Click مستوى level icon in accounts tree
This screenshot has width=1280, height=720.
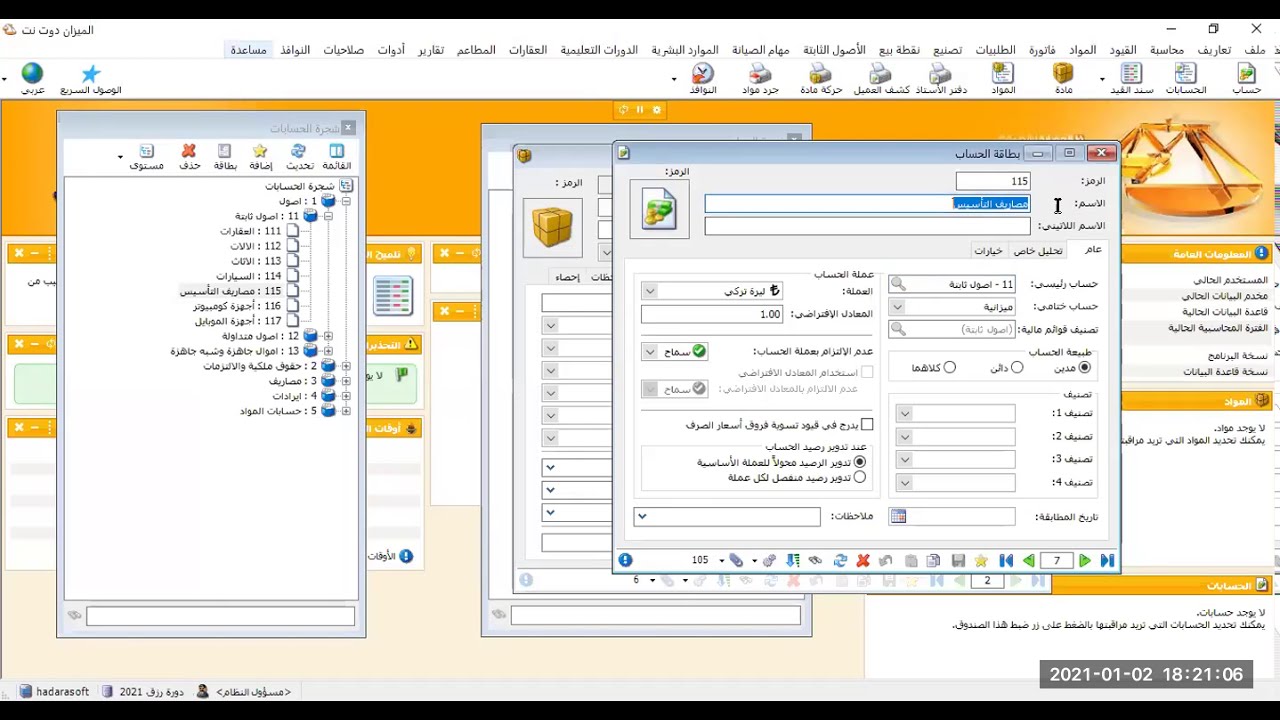(147, 157)
